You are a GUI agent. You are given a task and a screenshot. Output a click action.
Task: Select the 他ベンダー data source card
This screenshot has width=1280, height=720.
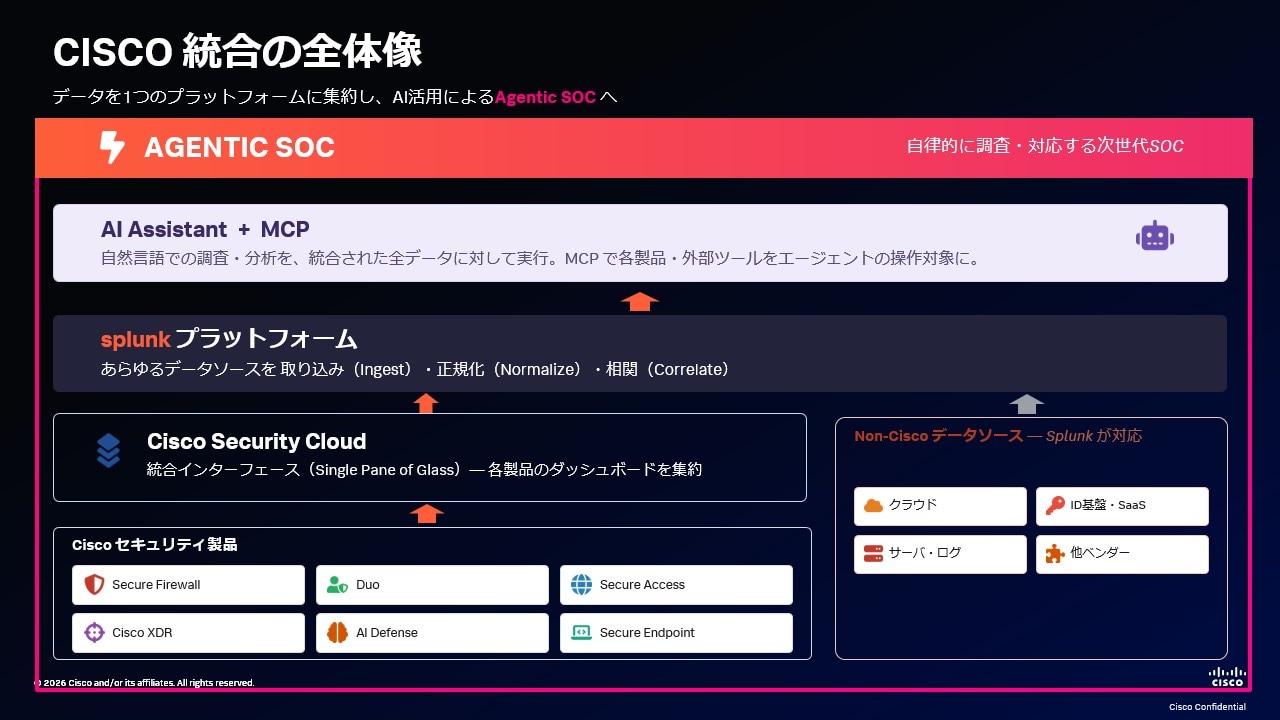click(x=1122, y=554)
